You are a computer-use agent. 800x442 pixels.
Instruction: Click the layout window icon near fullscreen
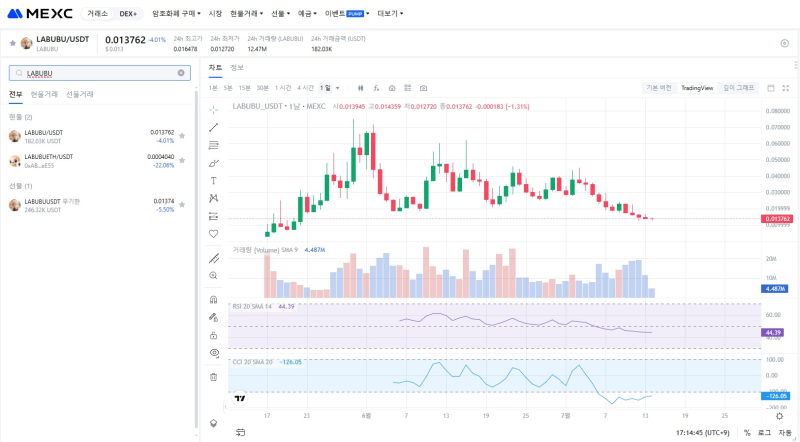(x=771, y=88)
